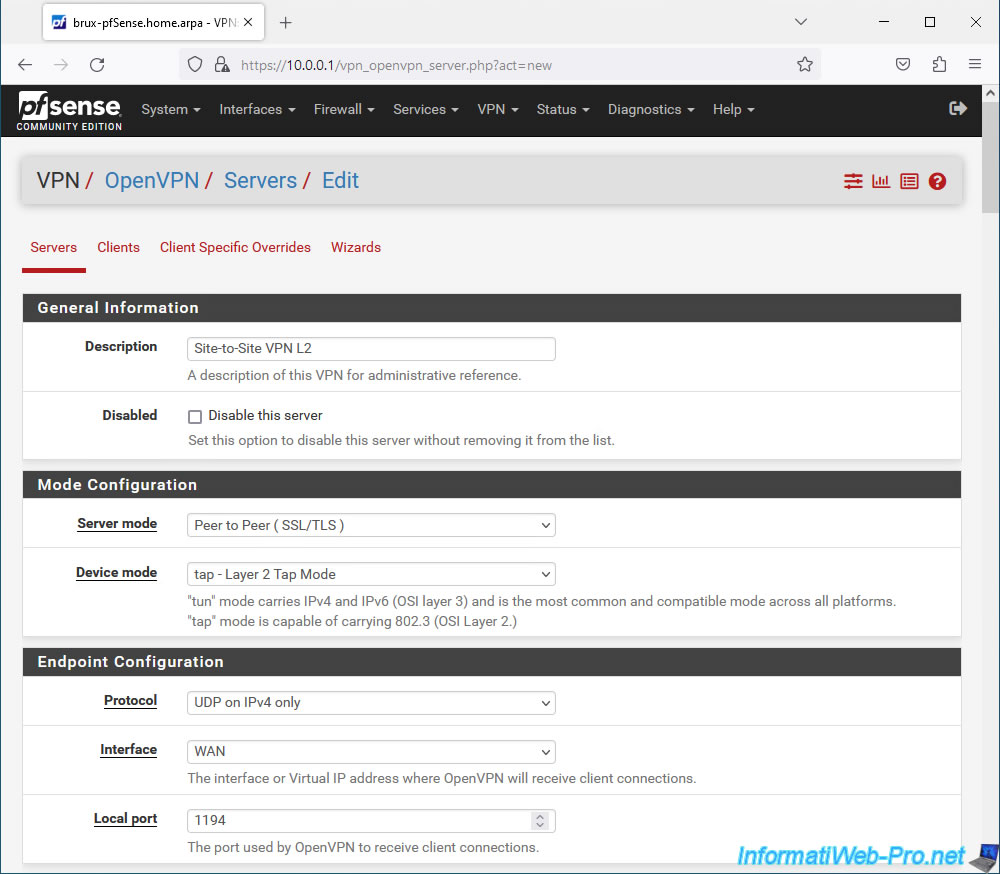Toggle Disable this server checkbox

(x=195, y=417)
